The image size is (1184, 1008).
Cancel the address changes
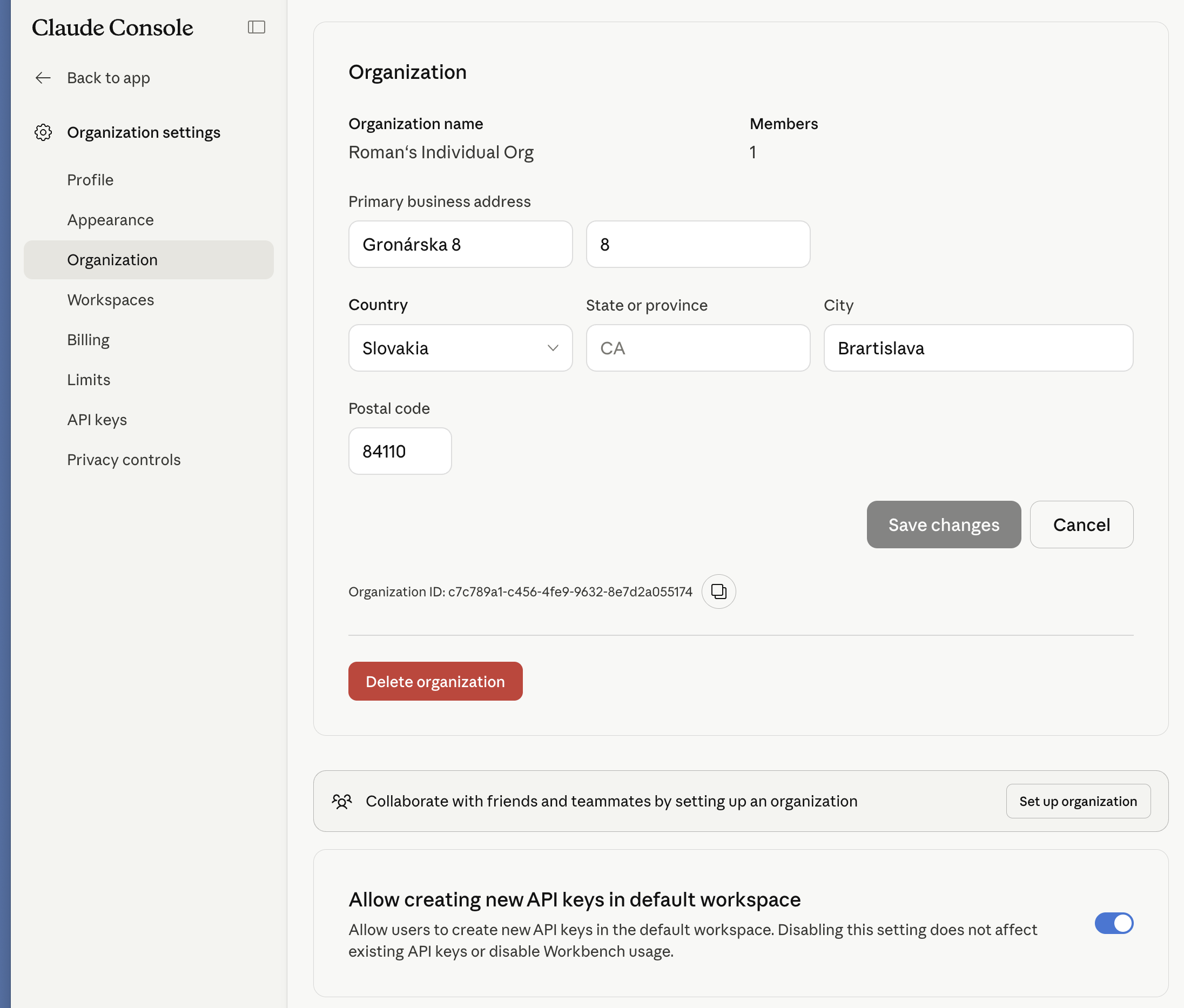[1081, 525]
